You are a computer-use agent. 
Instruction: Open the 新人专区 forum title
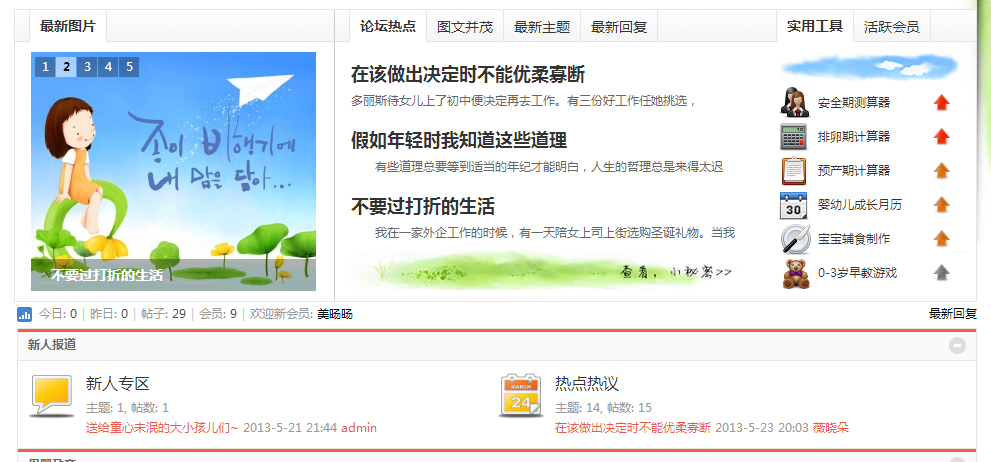coord(118,384)
